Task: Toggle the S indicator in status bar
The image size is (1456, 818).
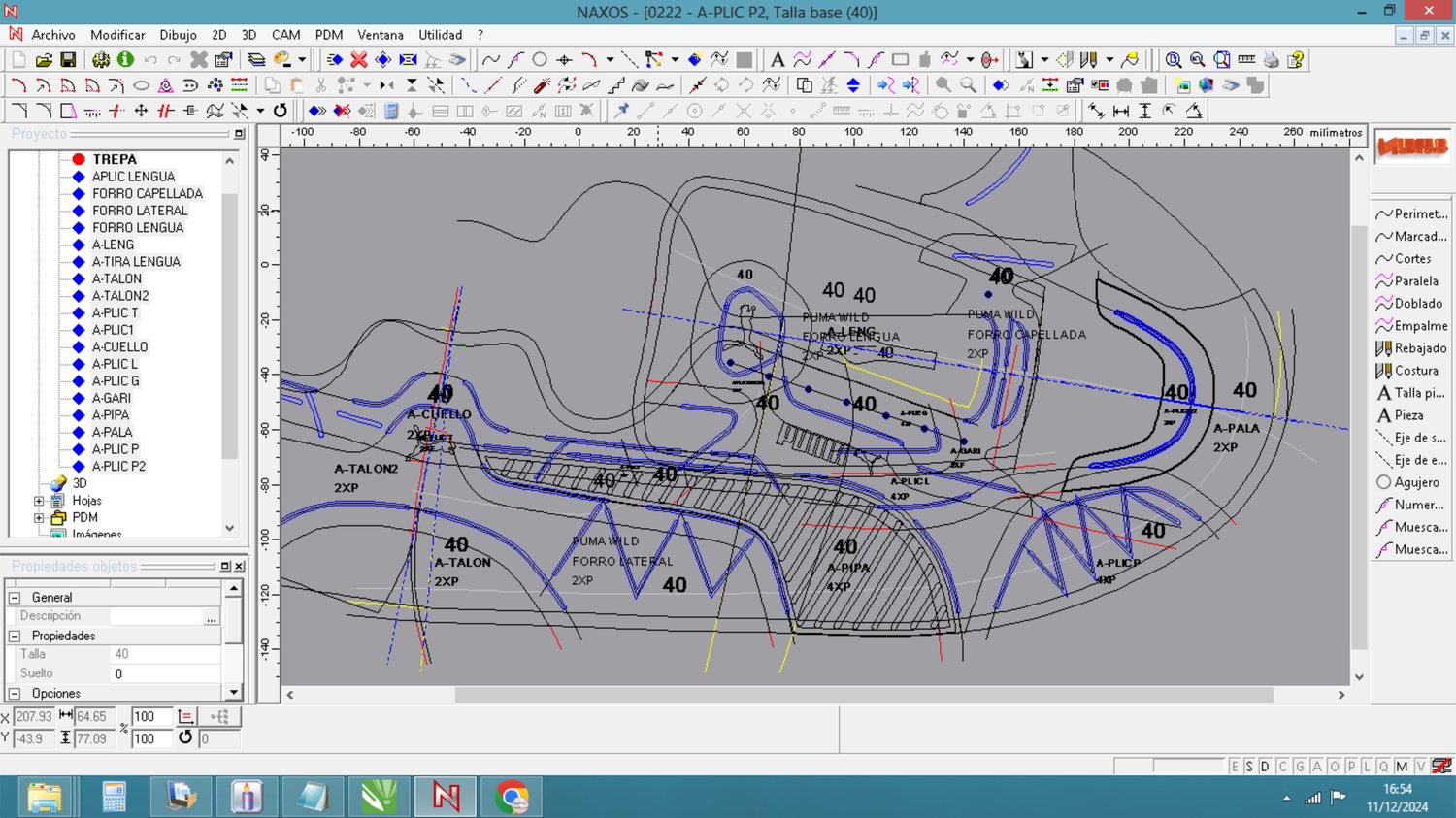Action: click(1249, 767)
